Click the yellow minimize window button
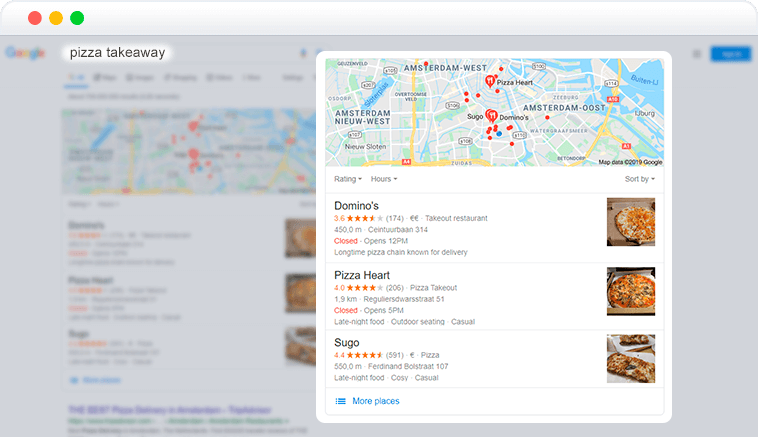758x437 pixels. tap(56, 18)
